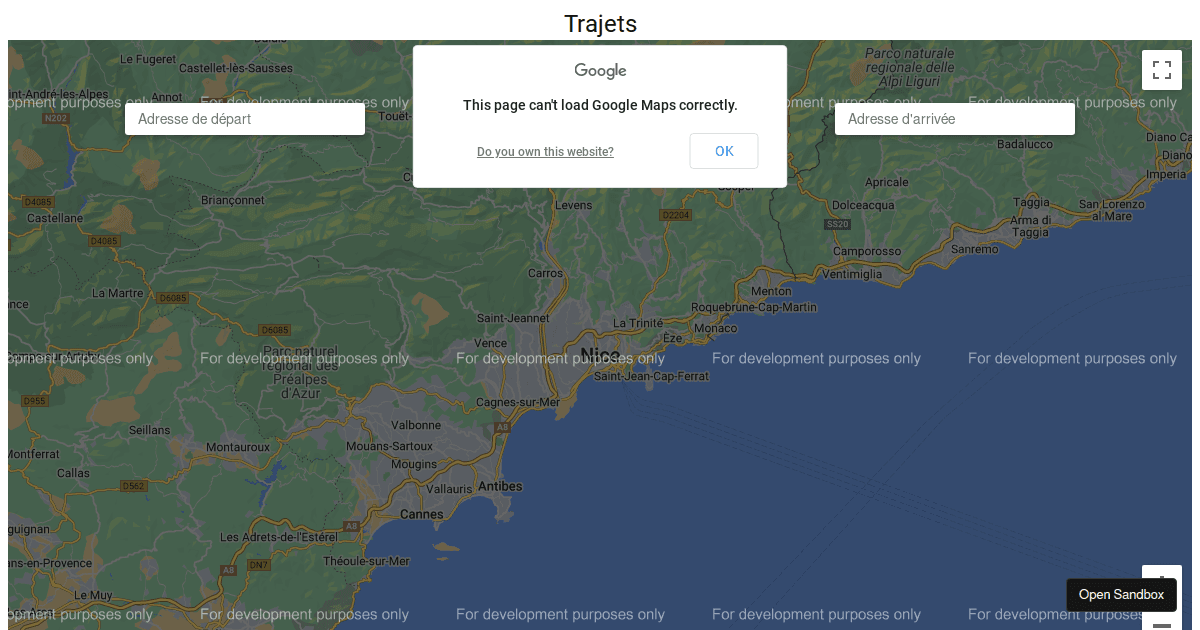Click the 'Cagnes-sur-Mer' map label
Viewport: 1200px width, 630px height.
[x=518, y=402]
